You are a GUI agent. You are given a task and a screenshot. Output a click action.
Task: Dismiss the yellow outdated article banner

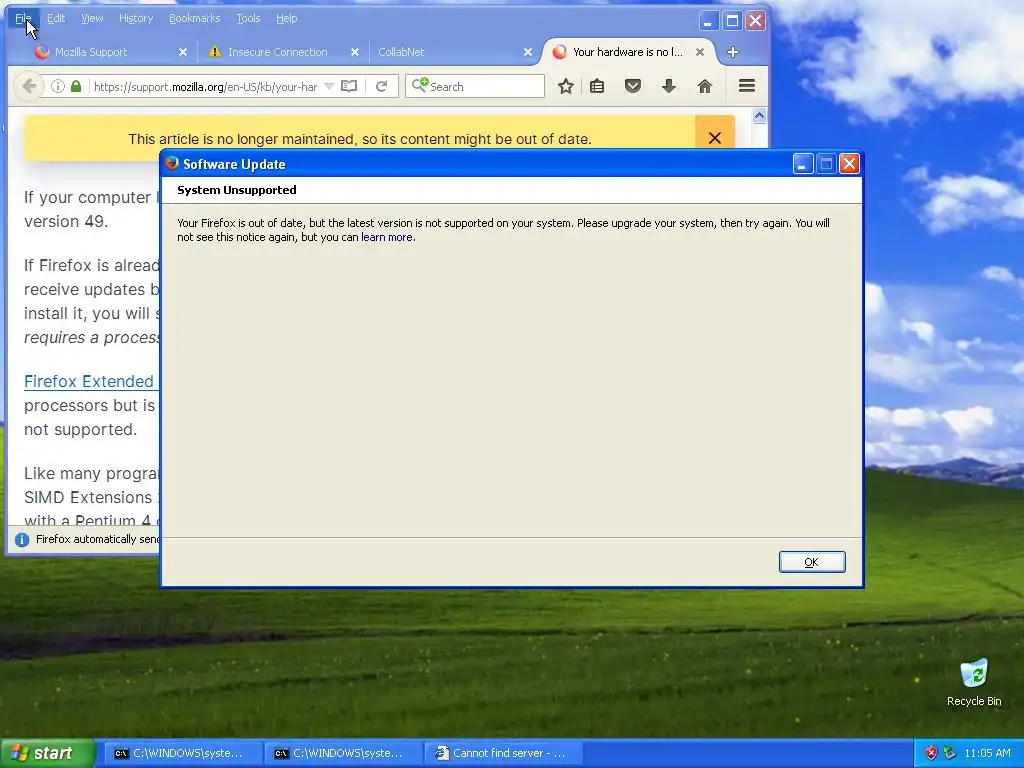click(x=714, y=138)
